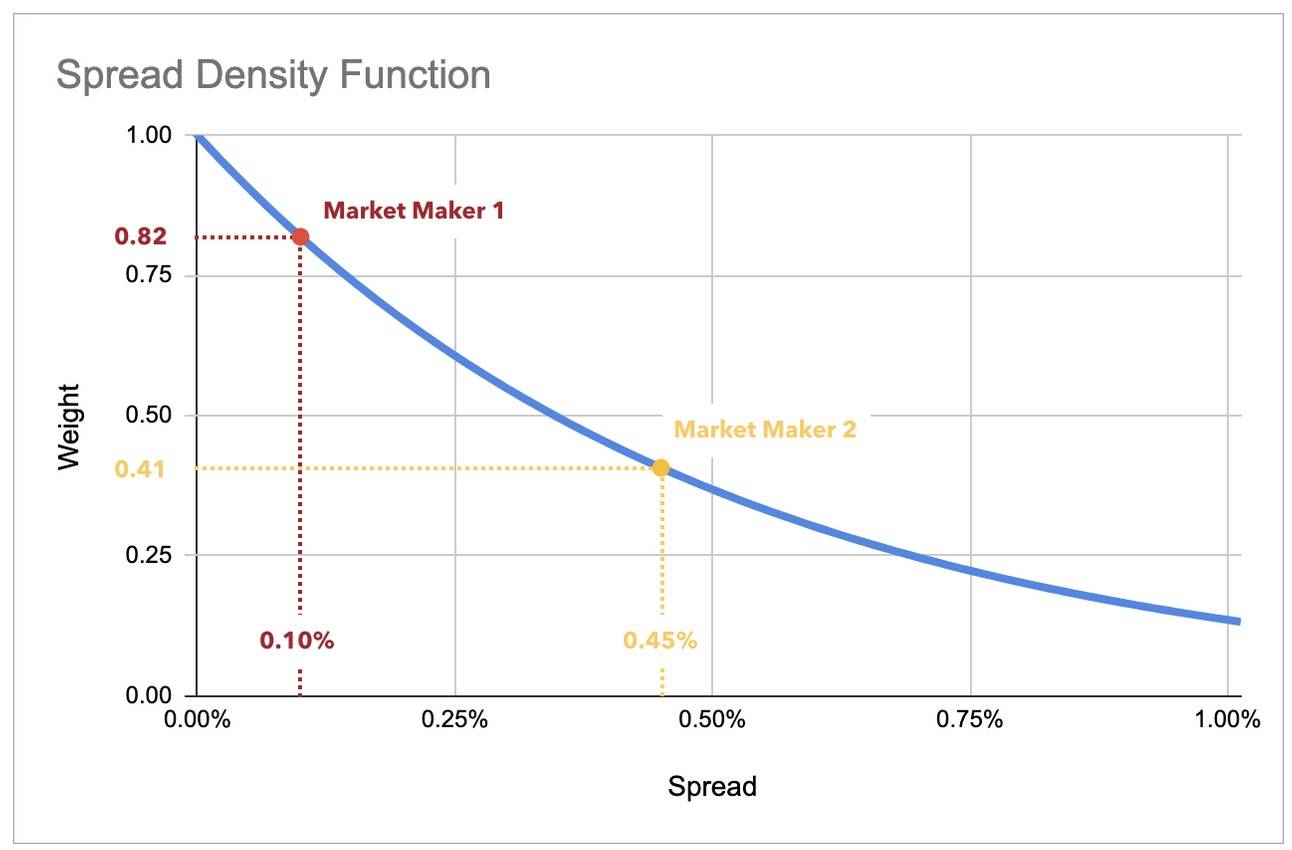Click the red 0.82 weight annotation
1292x850 pixels.
(x=140, y=238)
